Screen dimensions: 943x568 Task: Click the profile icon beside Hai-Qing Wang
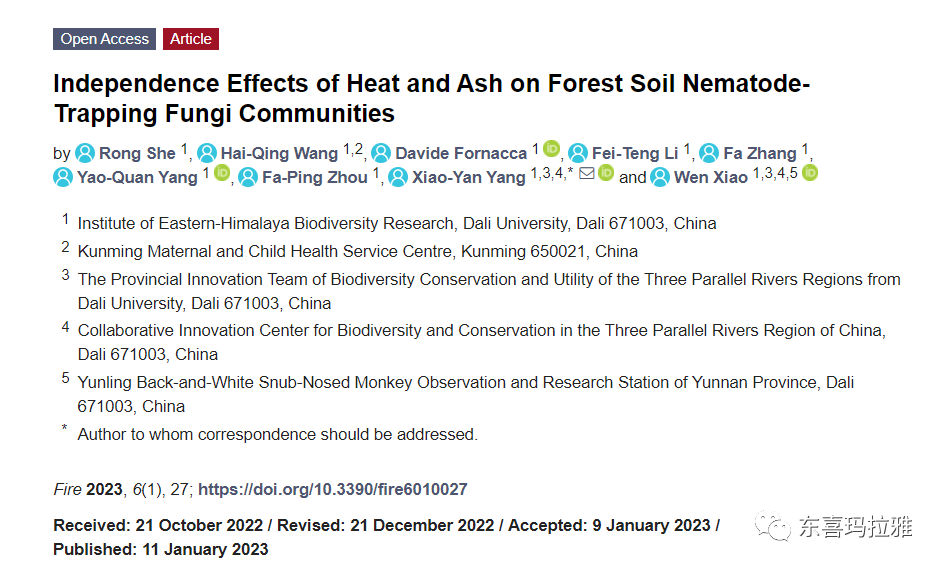coord(207,153)
